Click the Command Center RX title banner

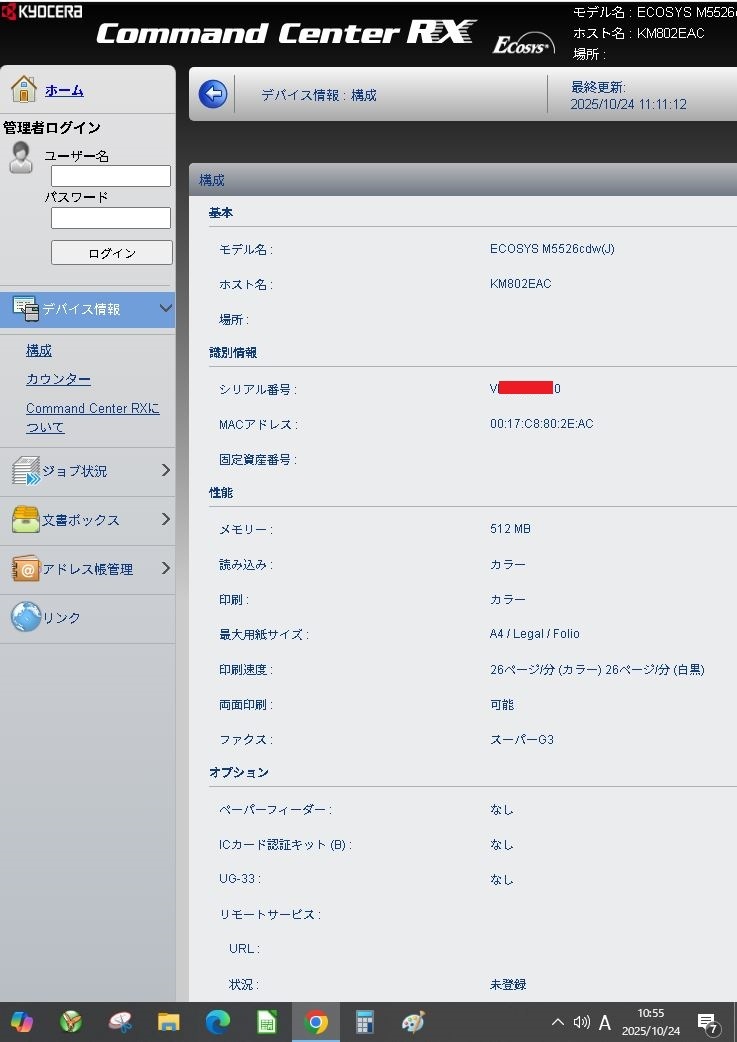[286, 33]
